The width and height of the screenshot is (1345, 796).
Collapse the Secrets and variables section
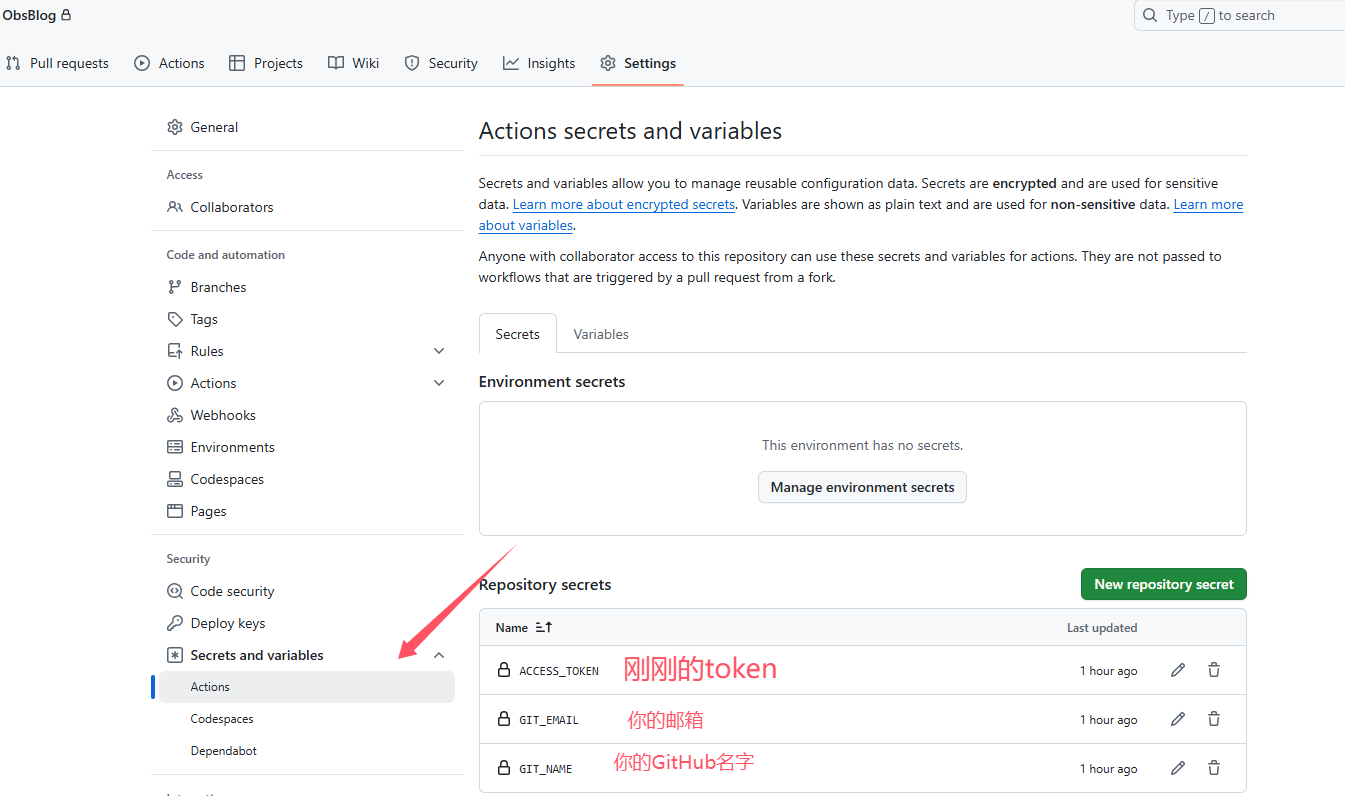tap(439, 655)
